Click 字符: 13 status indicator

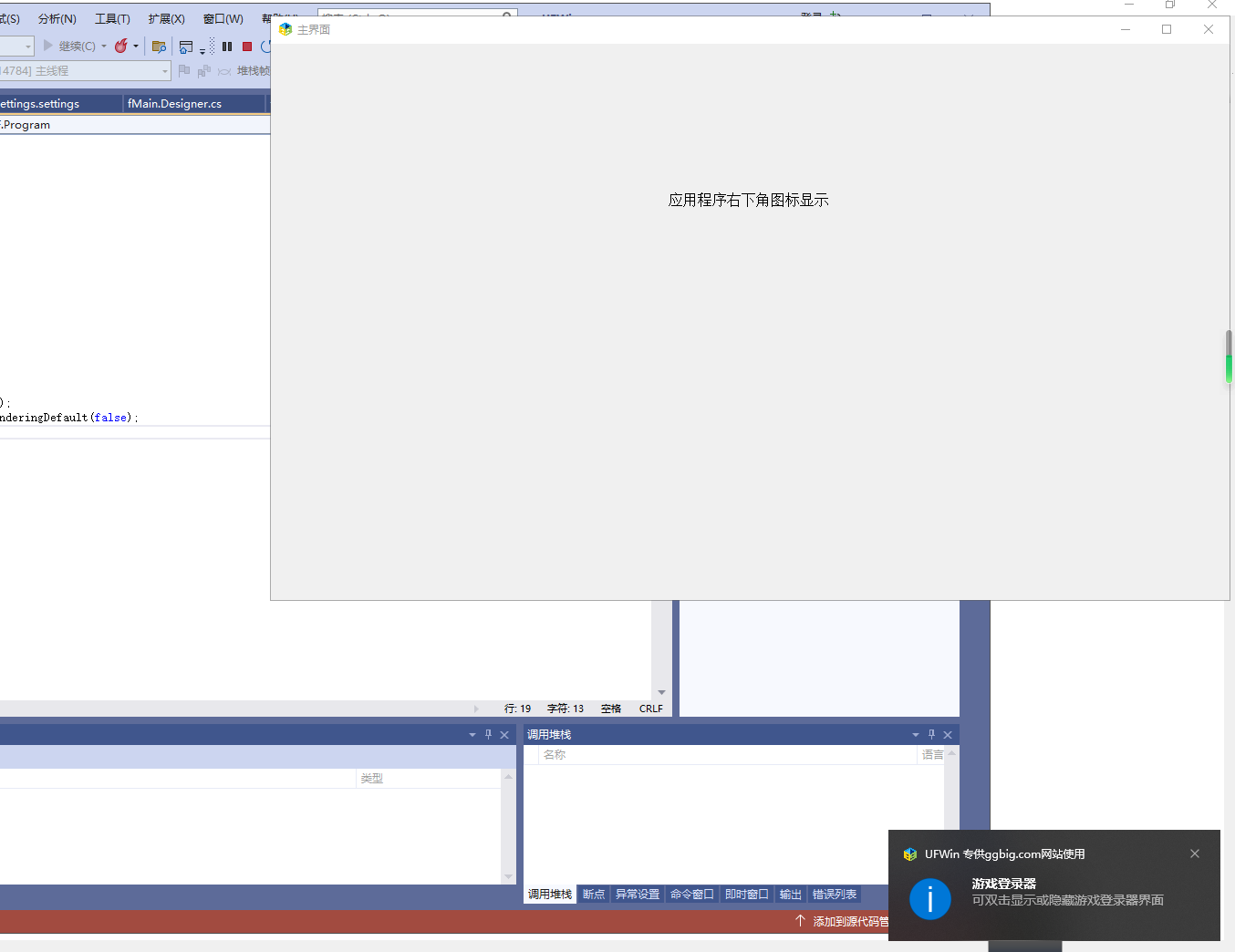click(x=566, y=709)
